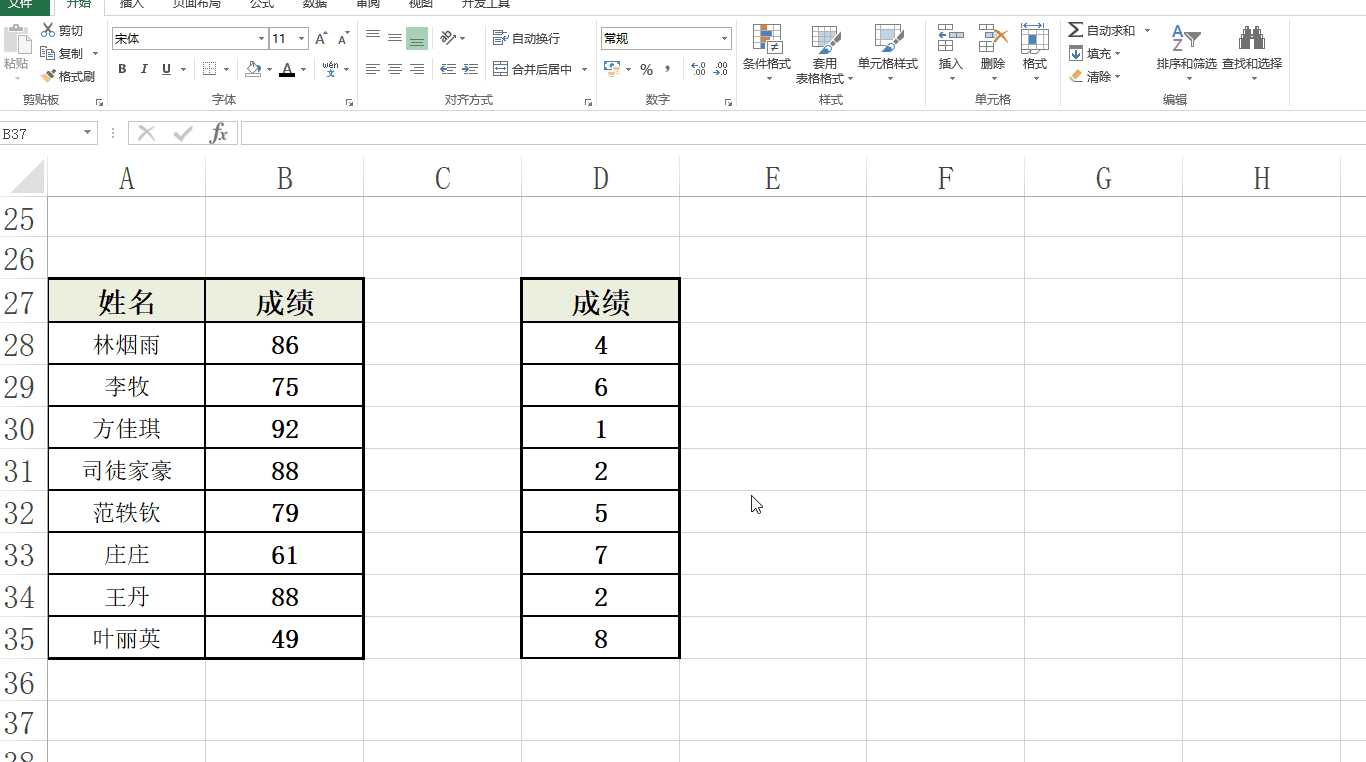Viewport: 1366px width, 762px height.
Task: Toggle align text left
Action: click(373, 69)
